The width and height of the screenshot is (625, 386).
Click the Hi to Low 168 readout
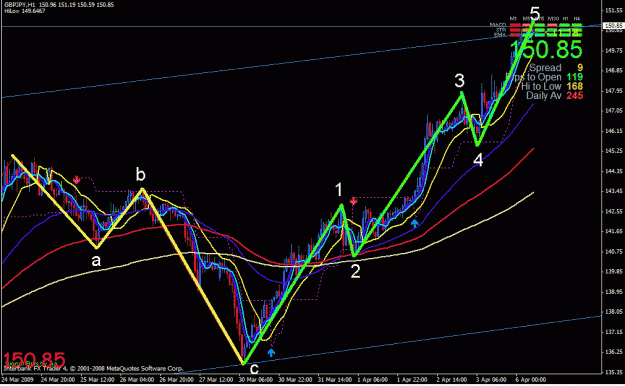click(x=552, y=86)
